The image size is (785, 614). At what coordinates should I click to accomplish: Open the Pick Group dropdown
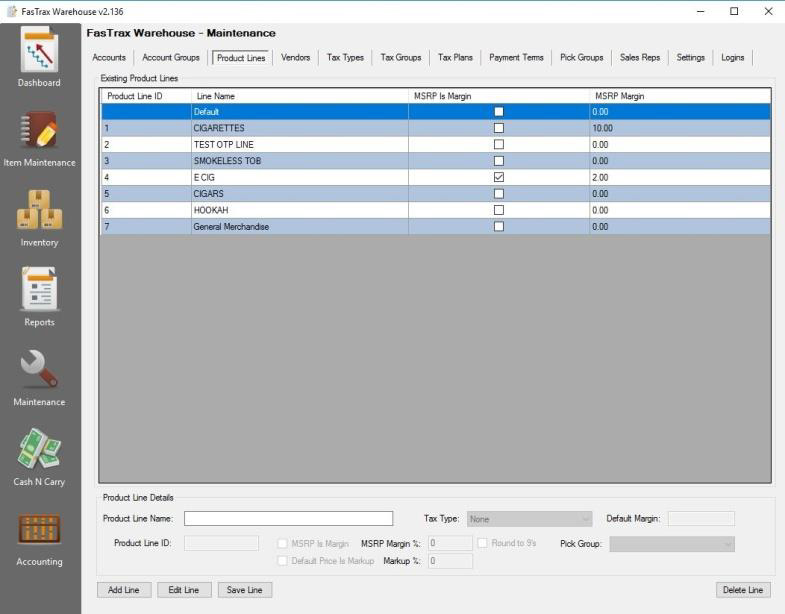pos(672,544)
